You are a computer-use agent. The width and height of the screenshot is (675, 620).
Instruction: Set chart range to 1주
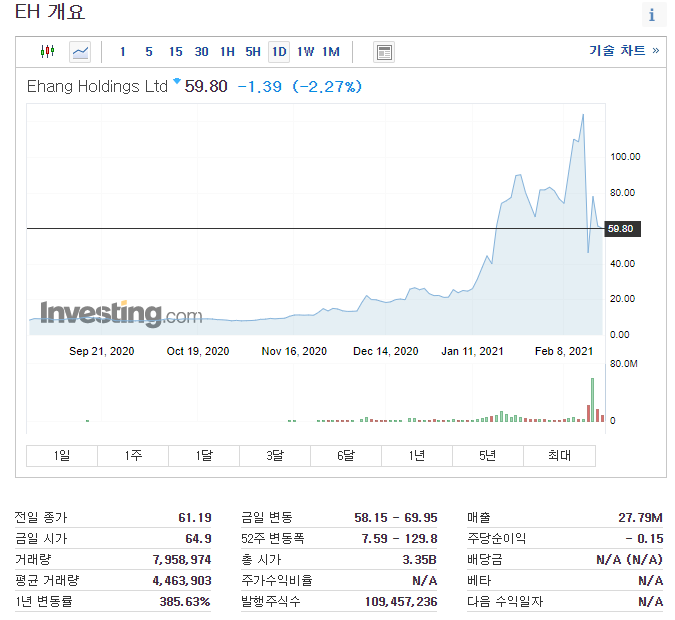coord(133,456)
